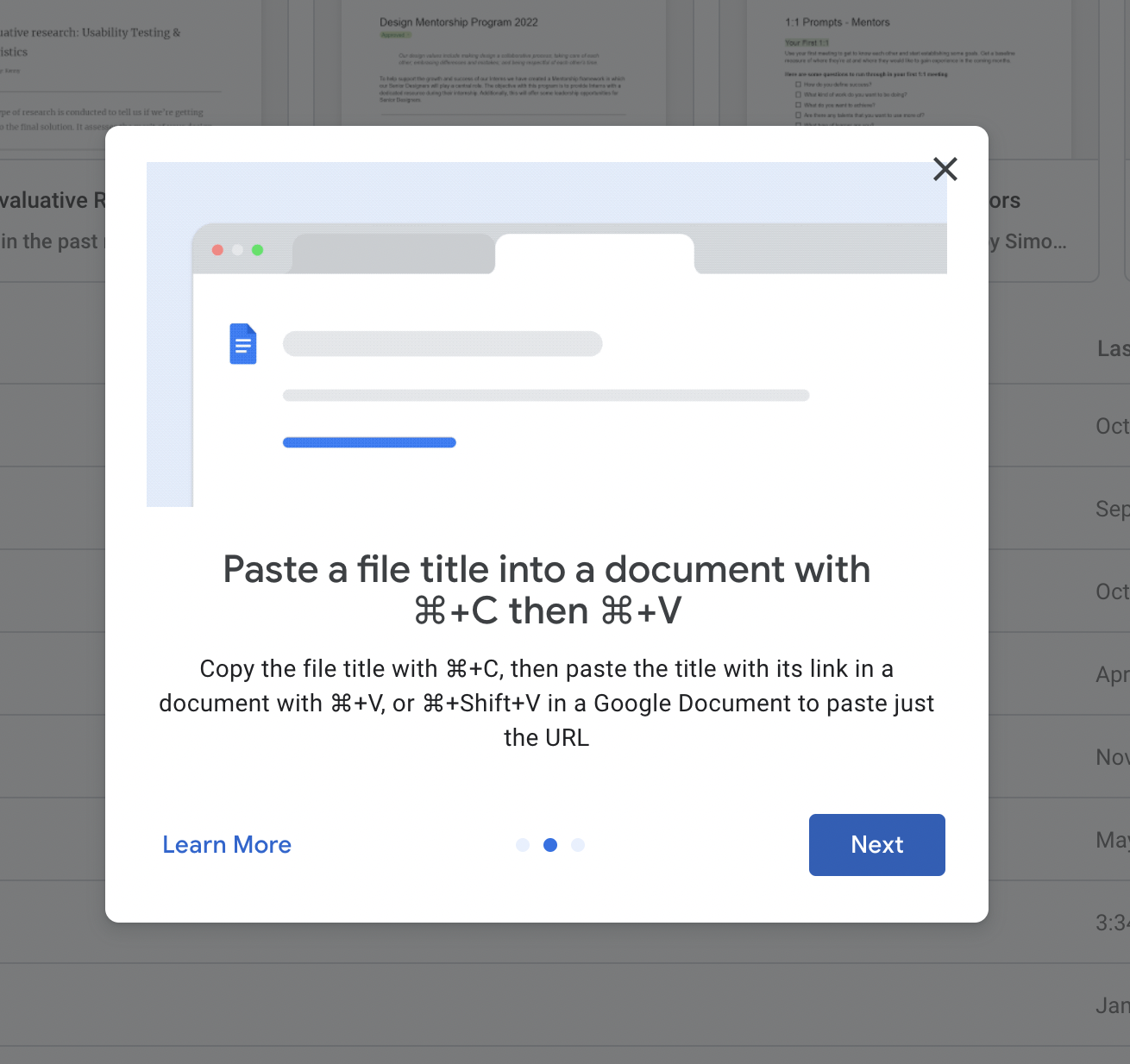Screen dimensions: 1130x1064
Task: Jump to the third tip page dot
Action: [578, 845]
